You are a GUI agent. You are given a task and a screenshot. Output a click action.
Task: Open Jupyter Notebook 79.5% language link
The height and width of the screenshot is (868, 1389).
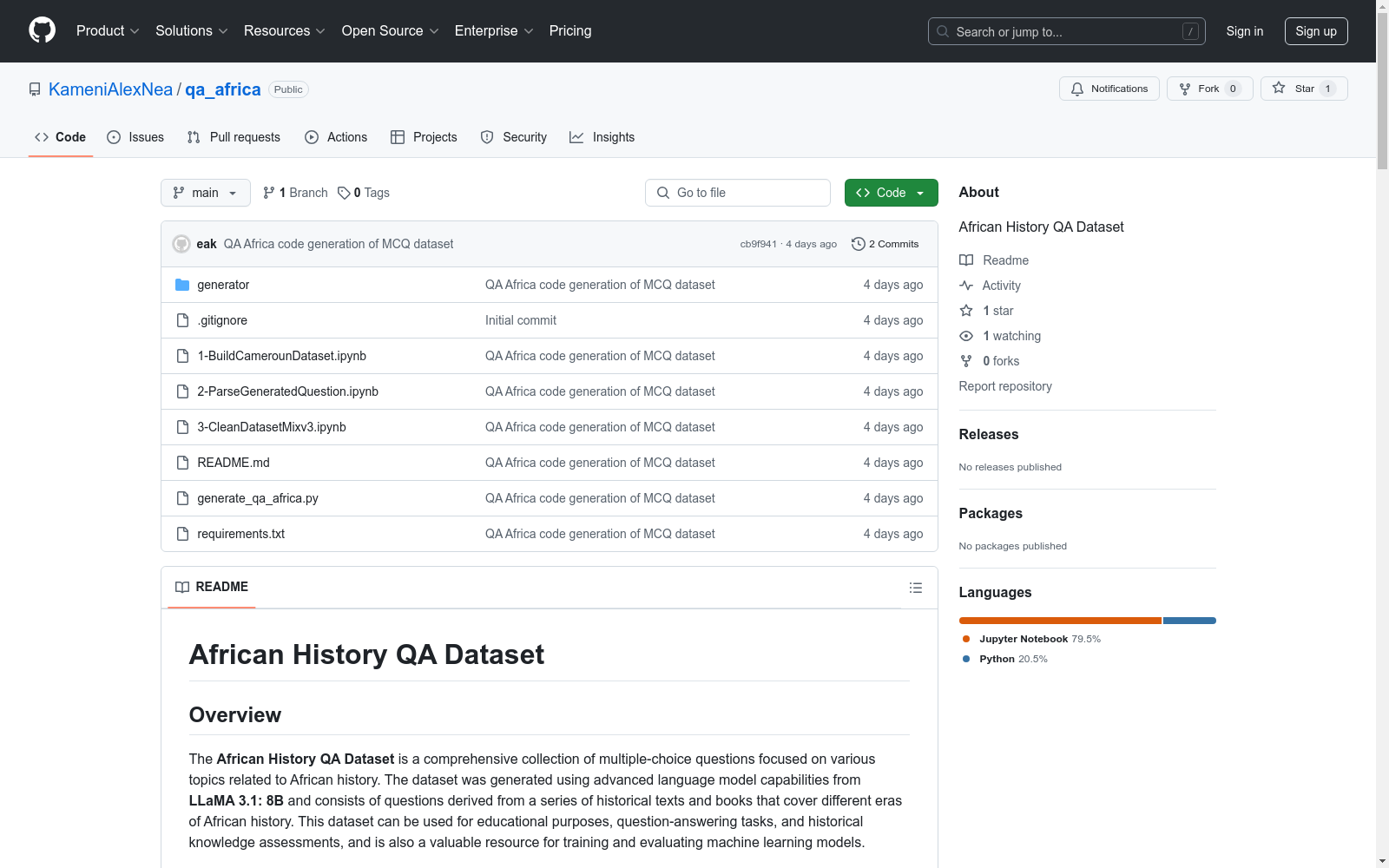pyautogui.click(x=1031, y=639)
